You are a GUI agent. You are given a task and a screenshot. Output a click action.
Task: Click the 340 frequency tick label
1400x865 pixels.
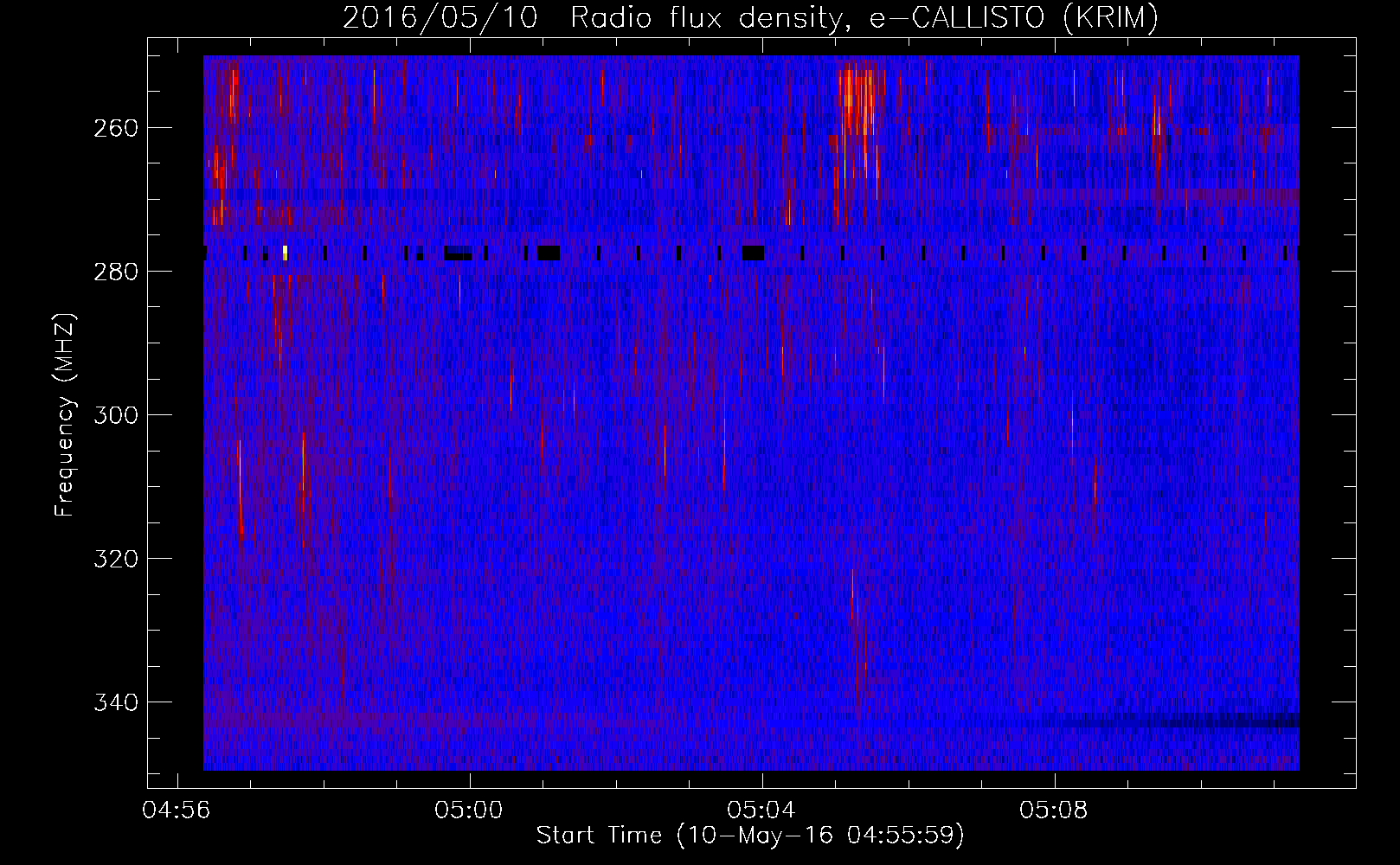(116, 702)
